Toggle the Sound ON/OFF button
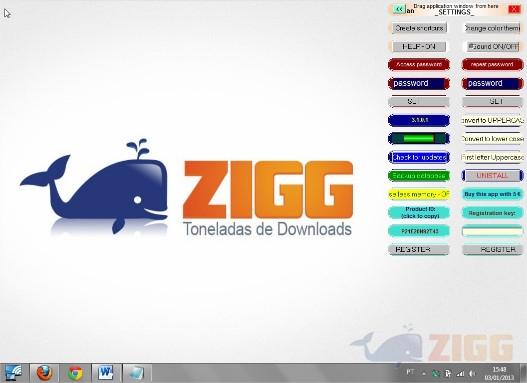This screenshot has width=527, height=383. (x=493, y=46)
